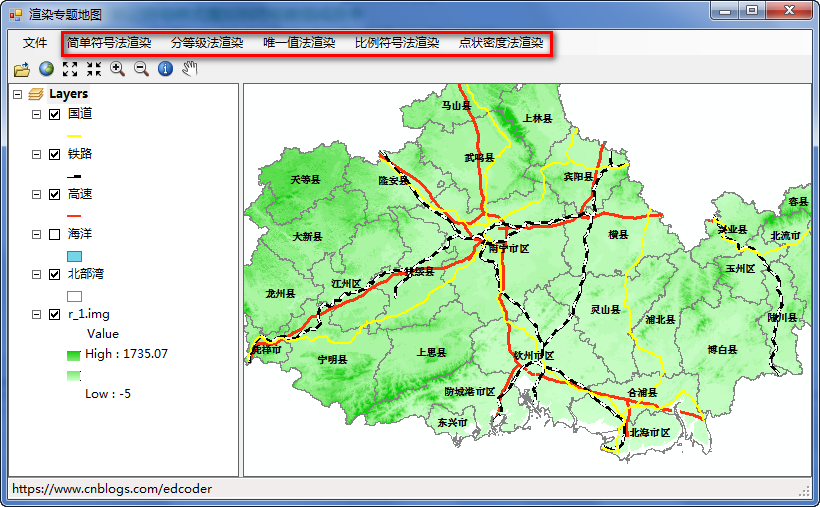The image size is (820, 507).
Task: Click the open document folder icon
Action: pos(21,69)
